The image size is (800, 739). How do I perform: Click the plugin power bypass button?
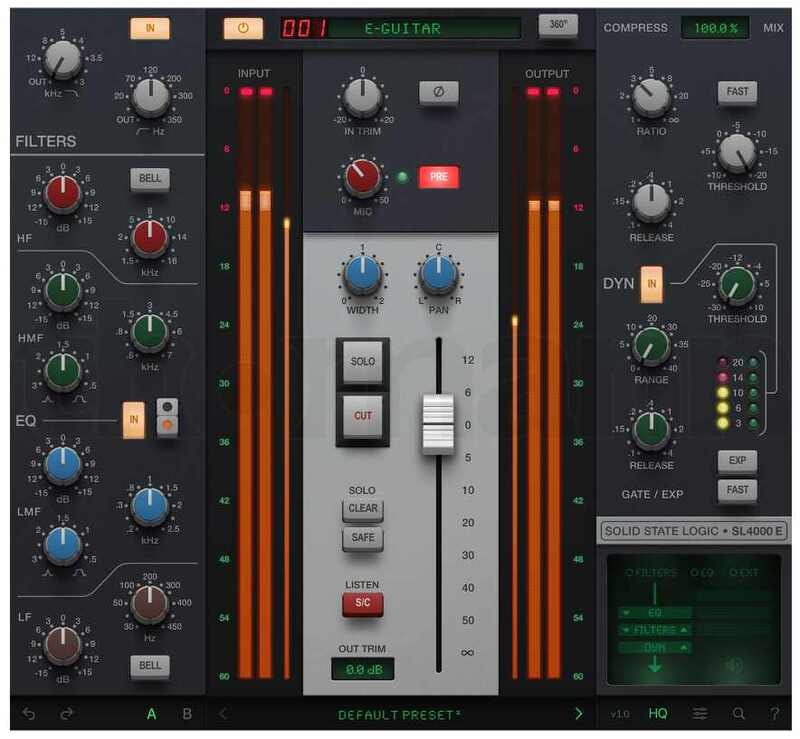point(241,28)
